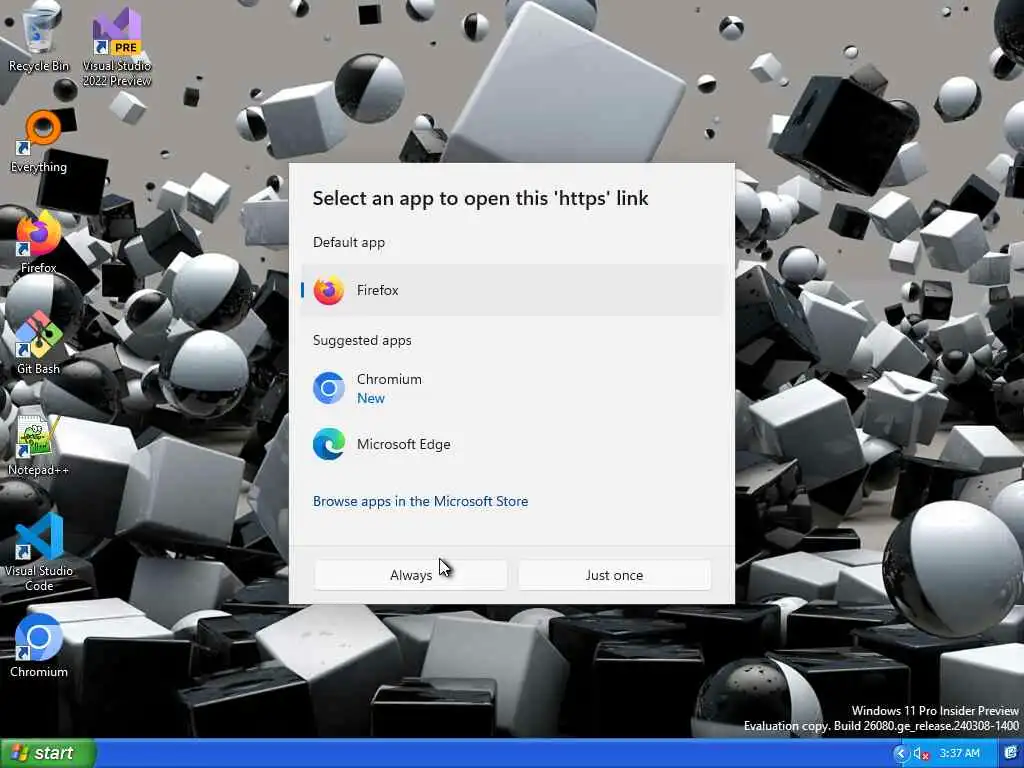Click the muted volume tray icon

click(921, 754)
